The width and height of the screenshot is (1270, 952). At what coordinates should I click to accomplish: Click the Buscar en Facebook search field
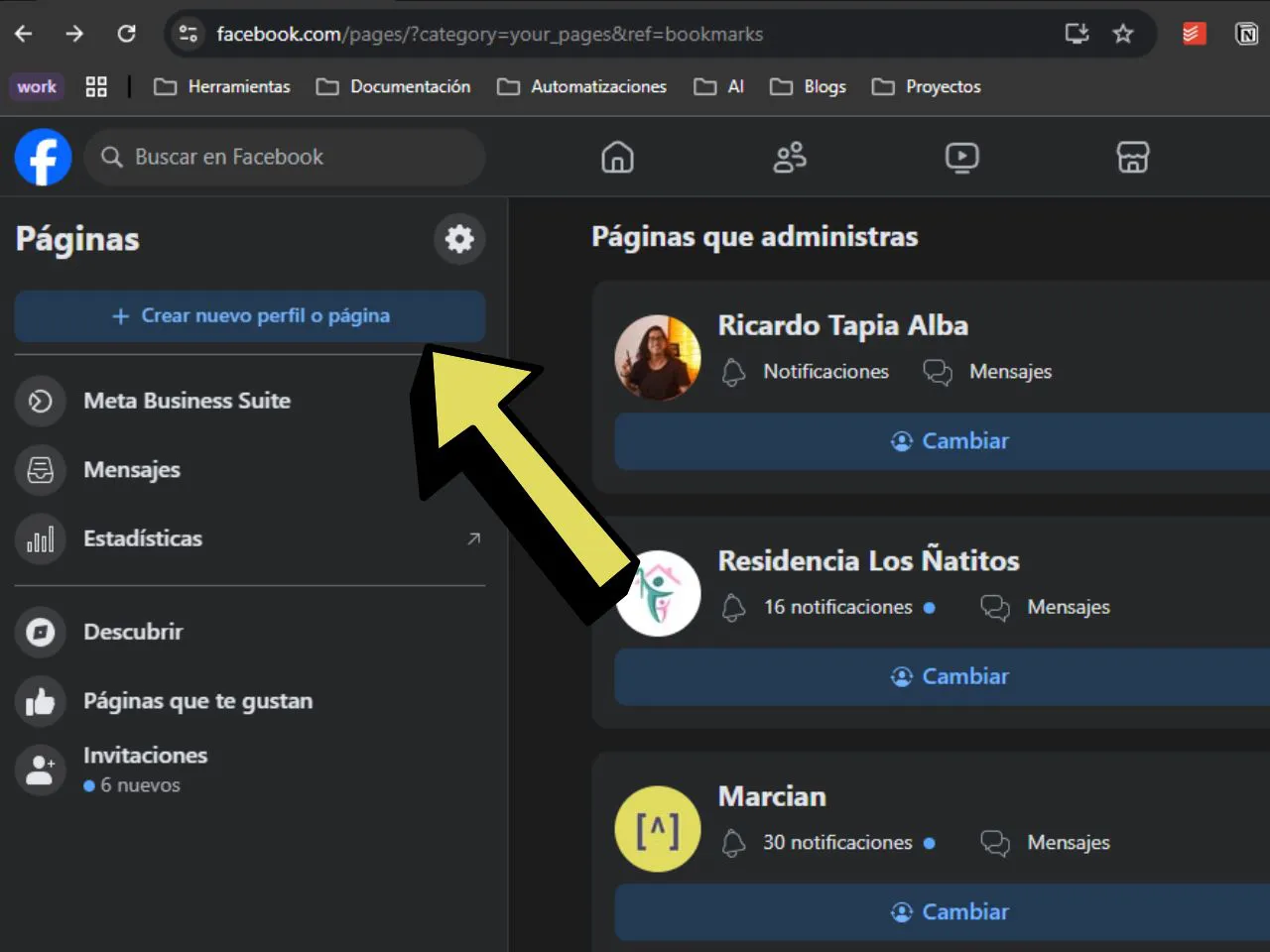coord(285,157)
